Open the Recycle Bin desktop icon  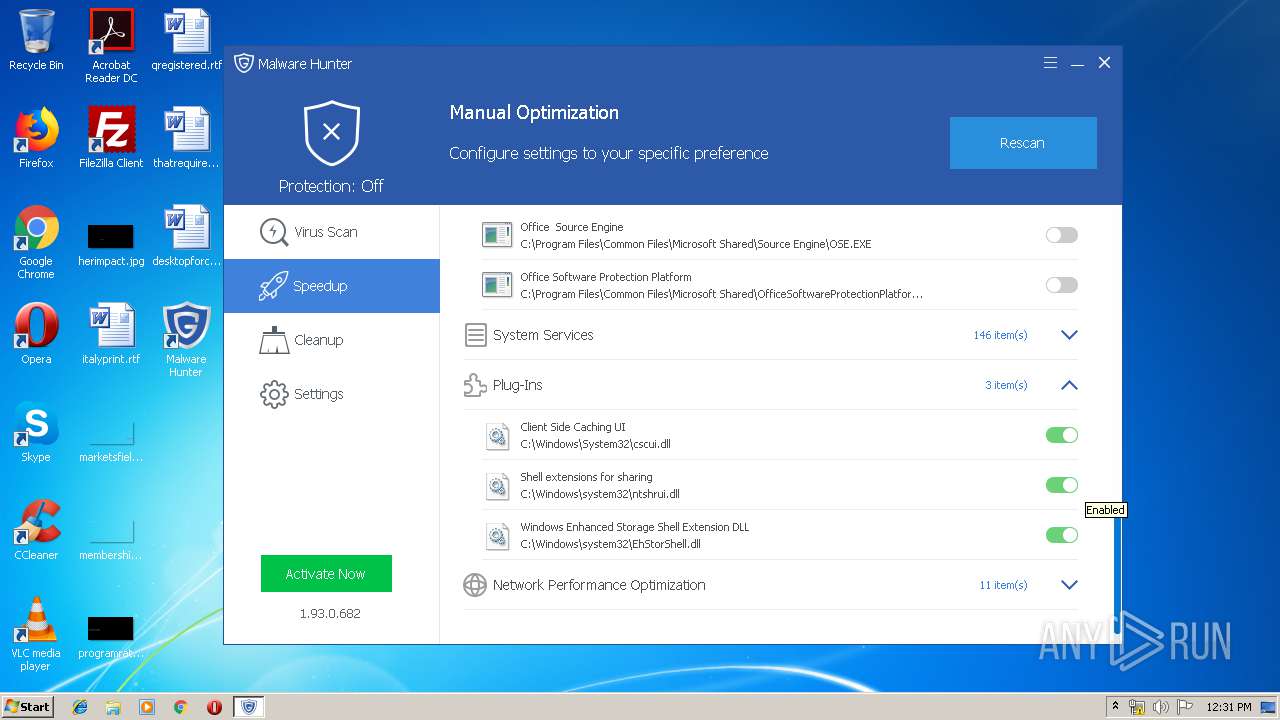(36, 40)
